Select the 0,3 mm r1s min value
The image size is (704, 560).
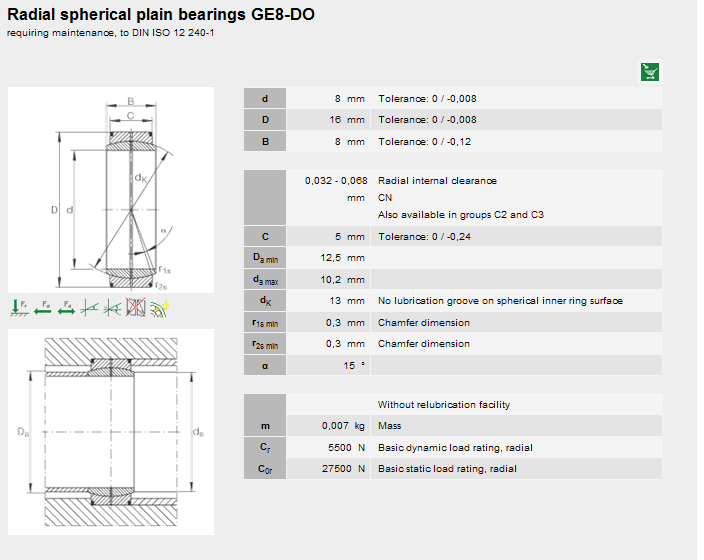[345, 322]
